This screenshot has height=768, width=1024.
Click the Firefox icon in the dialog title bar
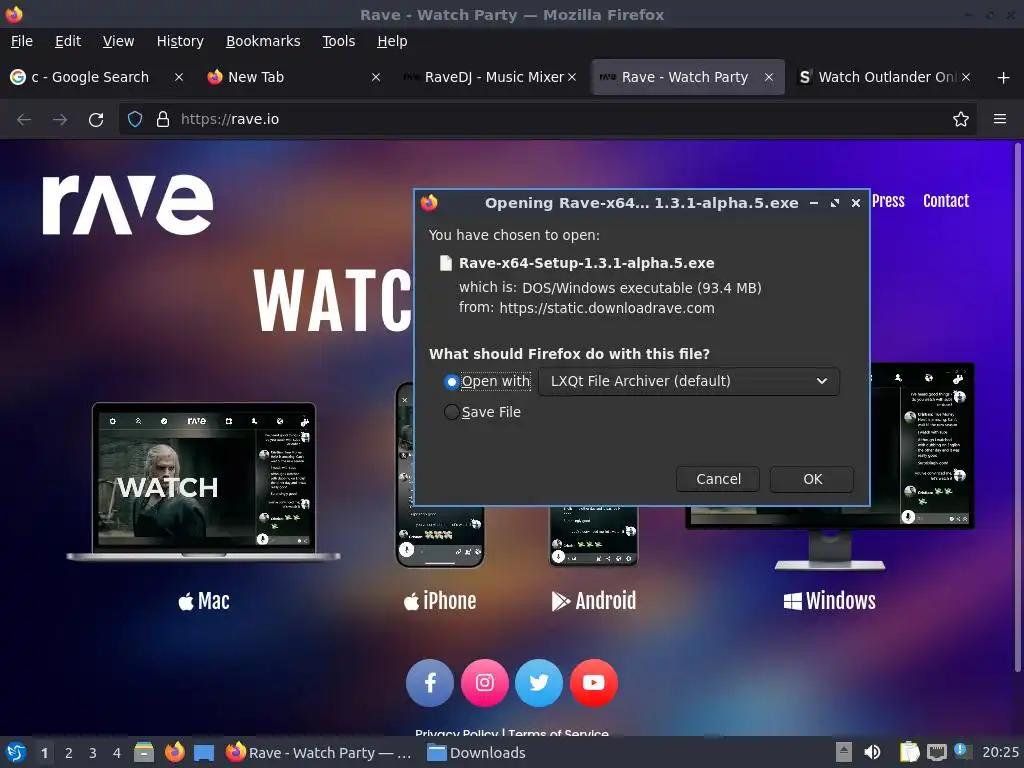click(x=429, y=203)
